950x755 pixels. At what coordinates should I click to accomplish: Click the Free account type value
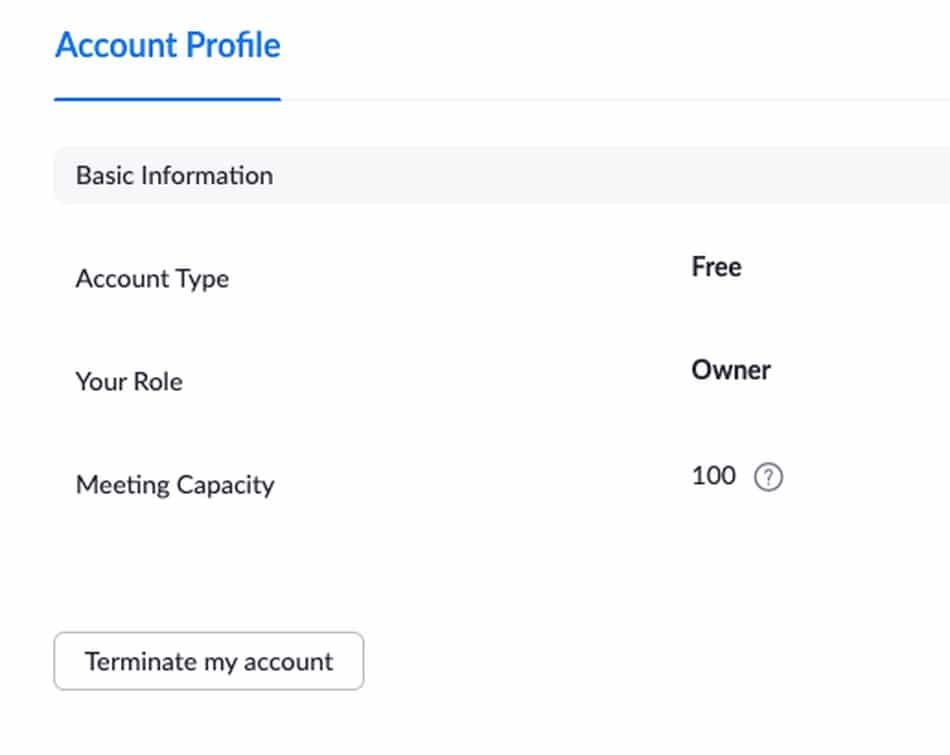(716, 267)
